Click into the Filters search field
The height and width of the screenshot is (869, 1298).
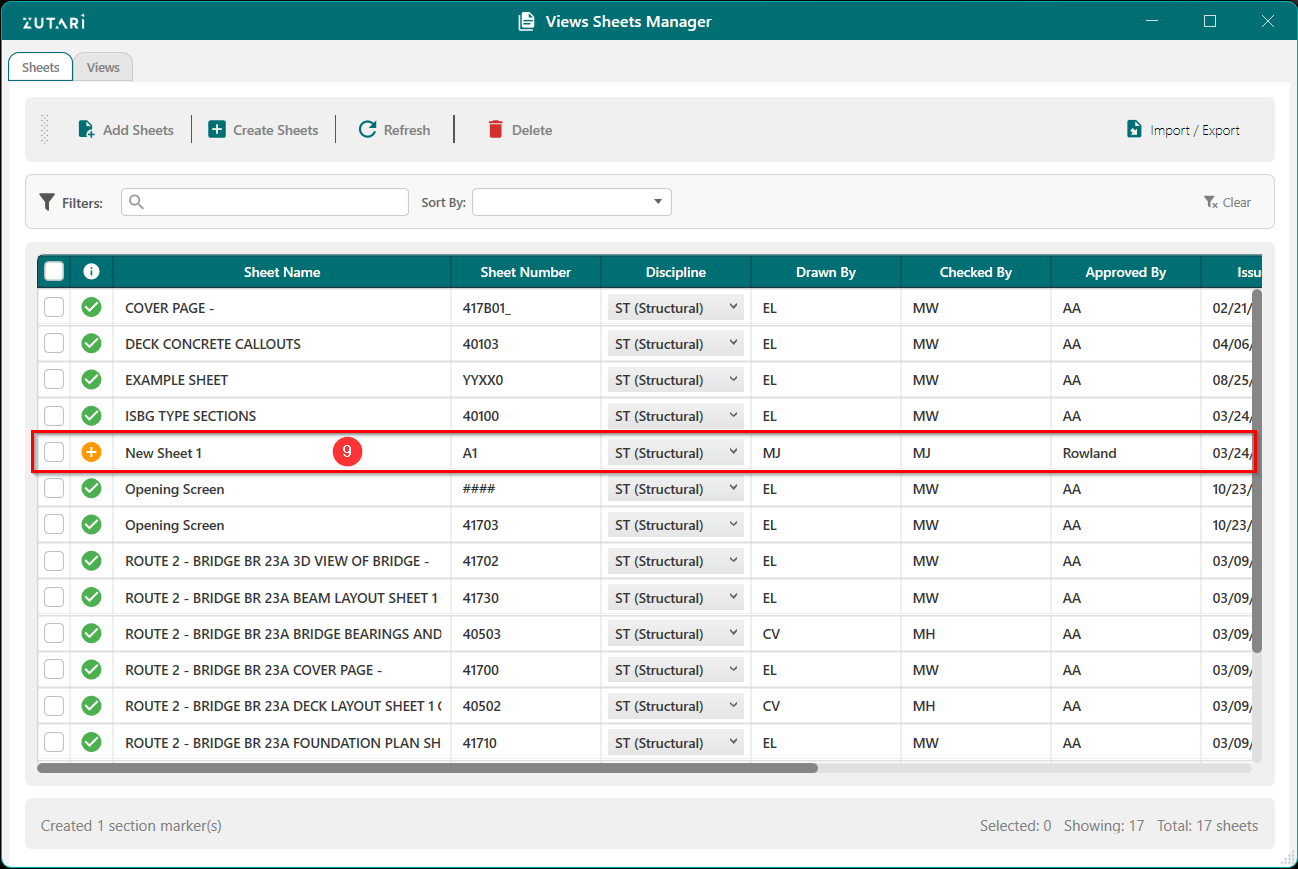click(265, 202)
